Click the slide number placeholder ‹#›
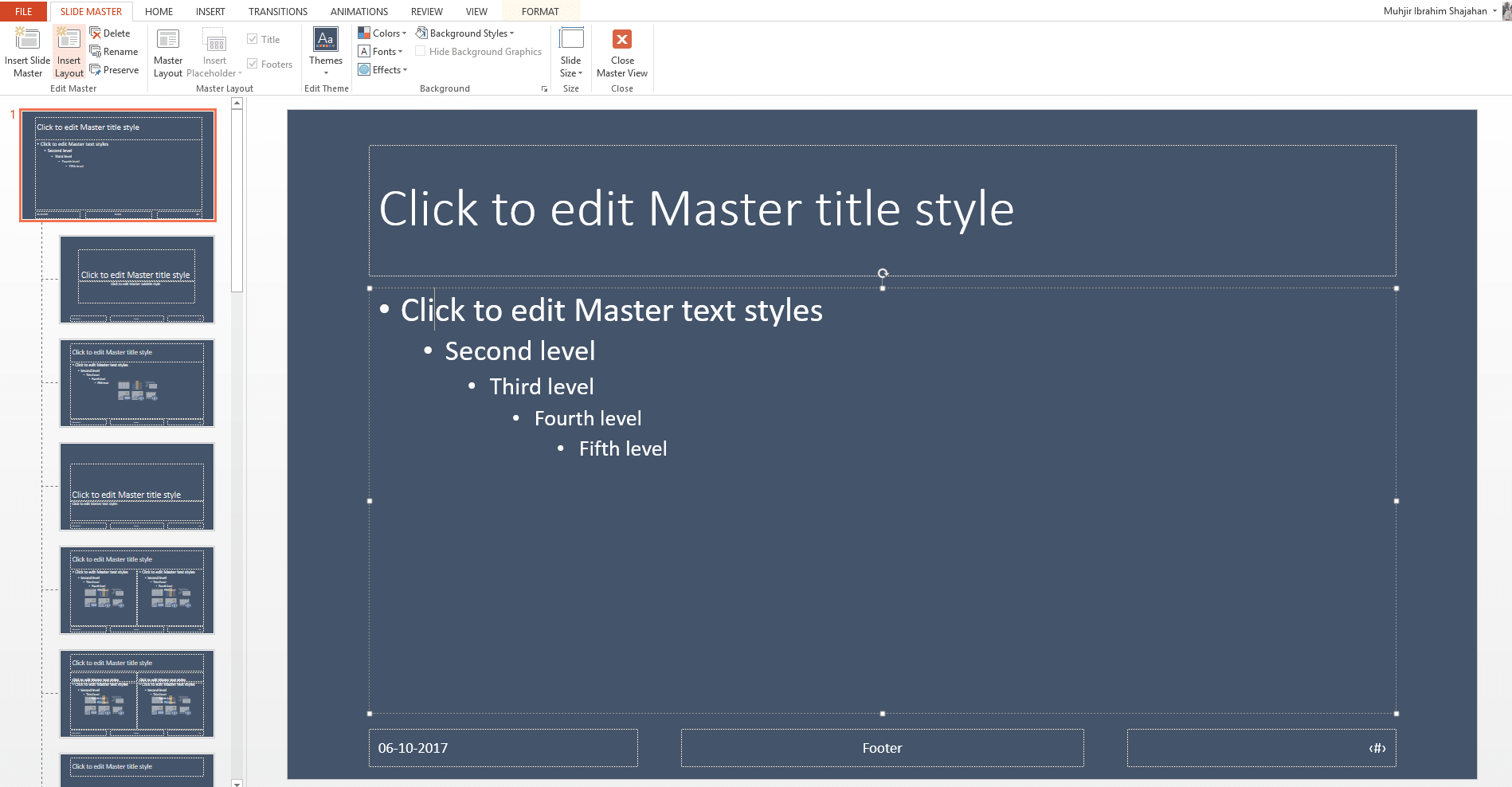The width and height of the screenshot is (1512, 787). click(x=1261, y=748)
